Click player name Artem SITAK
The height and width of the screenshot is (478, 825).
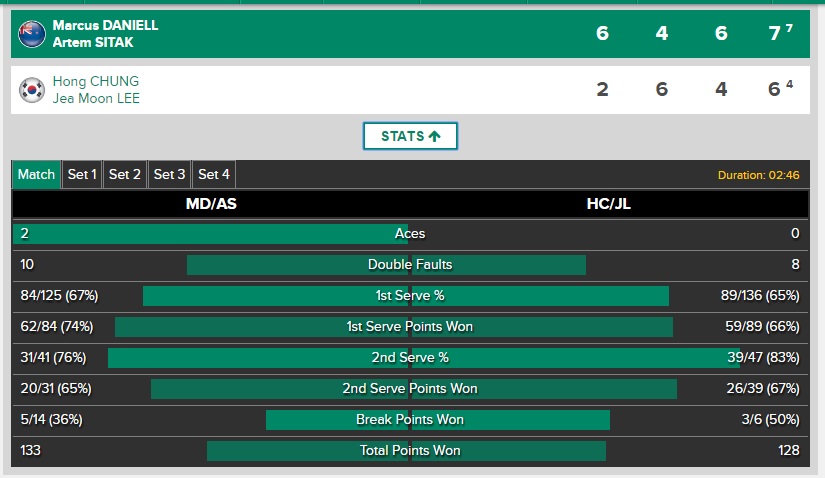[92, 42]
